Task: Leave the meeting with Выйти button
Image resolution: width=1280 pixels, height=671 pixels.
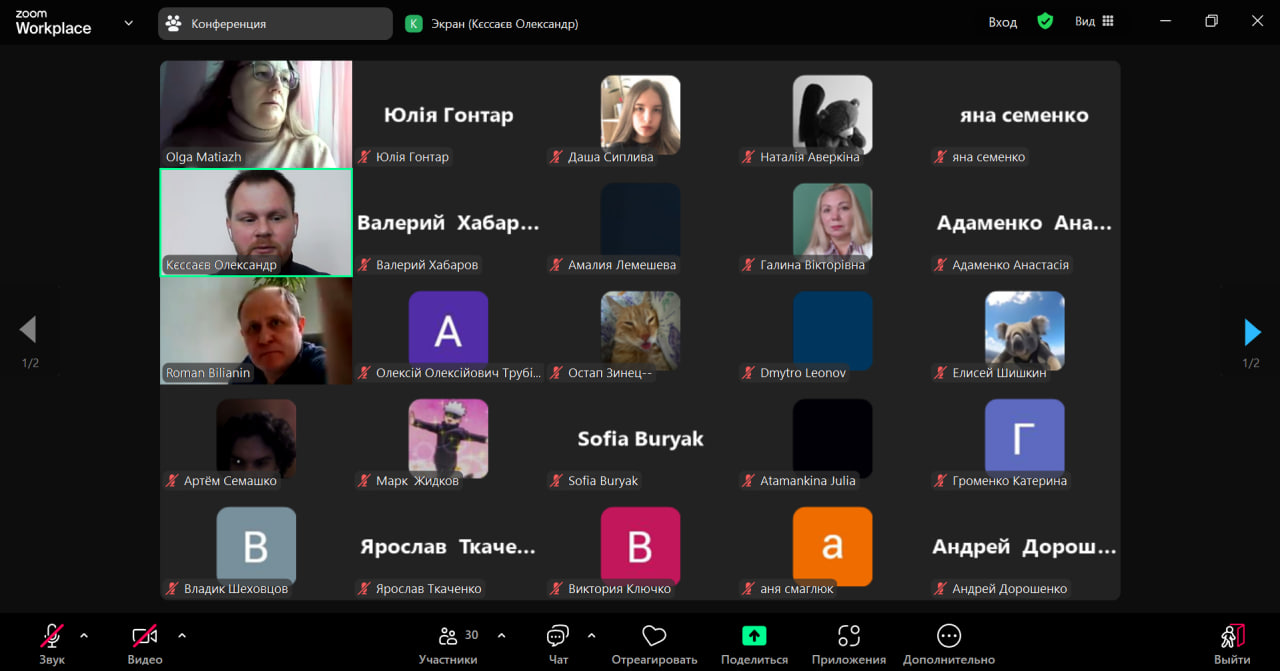Action: pyautogui.click(x=1232, y=644)
